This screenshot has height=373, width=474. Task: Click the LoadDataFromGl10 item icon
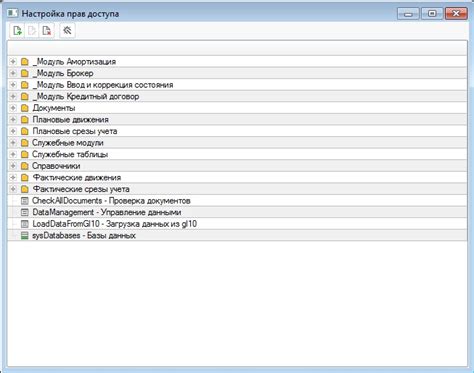[24, 224]
